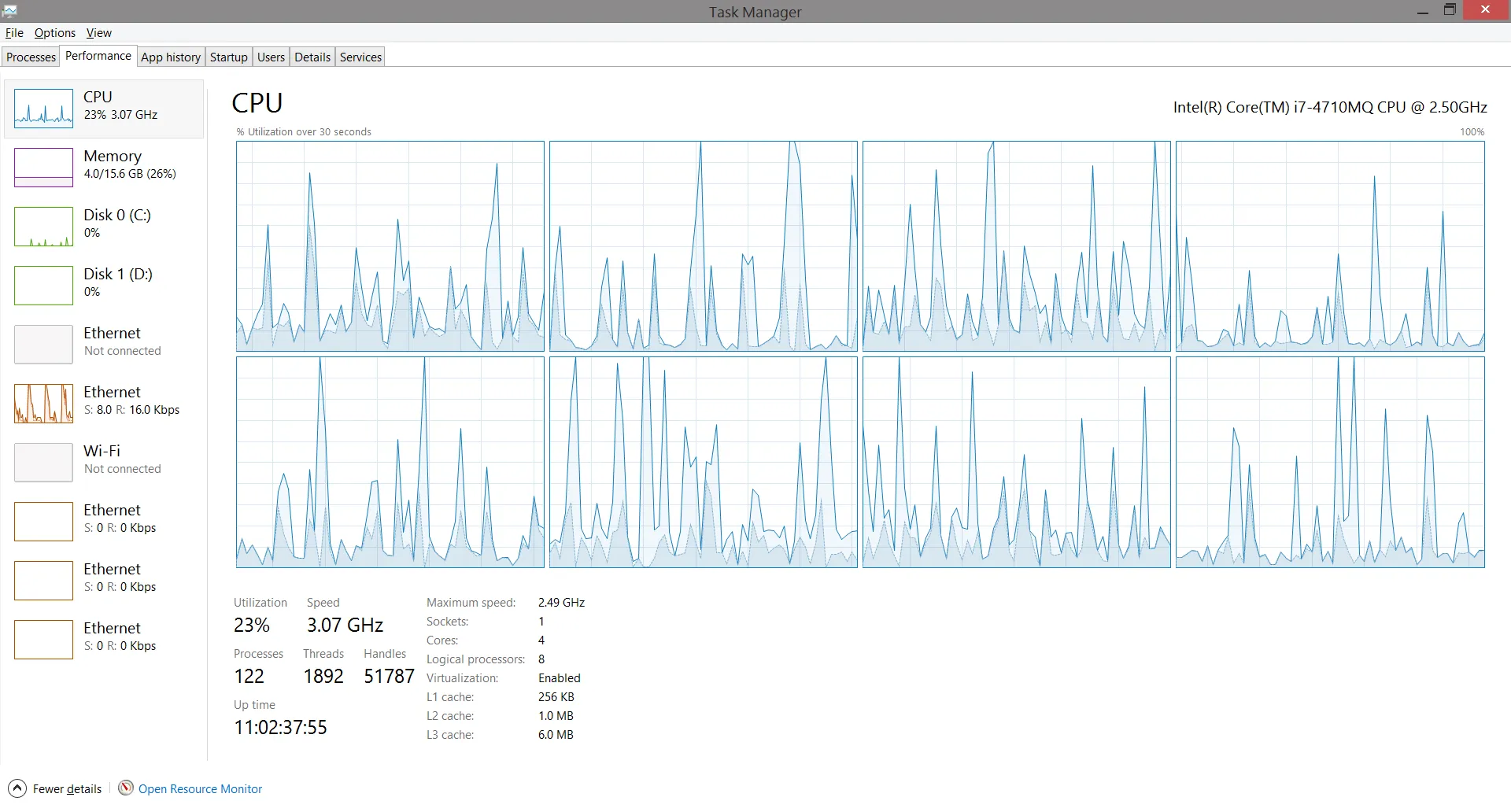
Task: Select the active Ethernet graph showing 16.0 Kbps
Action: (x=43, y=404)
